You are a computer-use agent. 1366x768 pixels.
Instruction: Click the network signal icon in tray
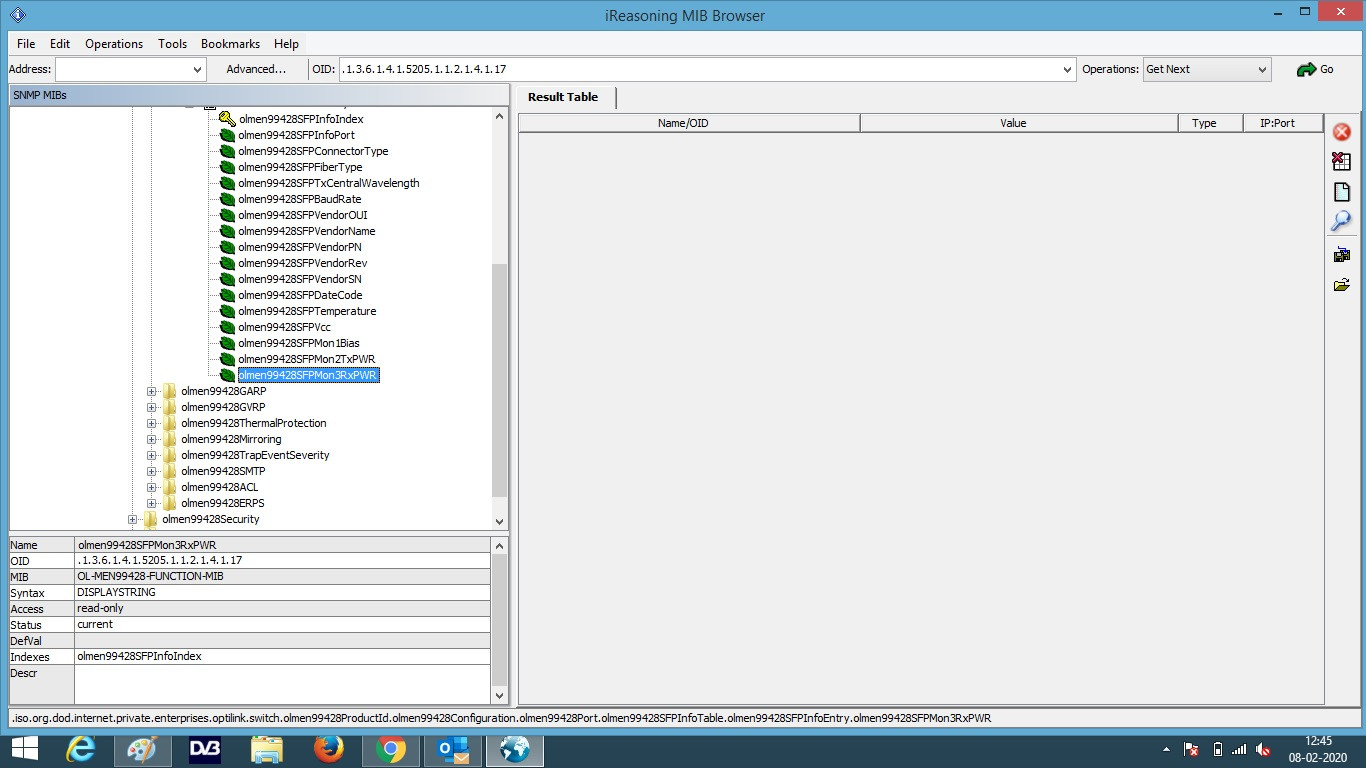pos(1240,750)
